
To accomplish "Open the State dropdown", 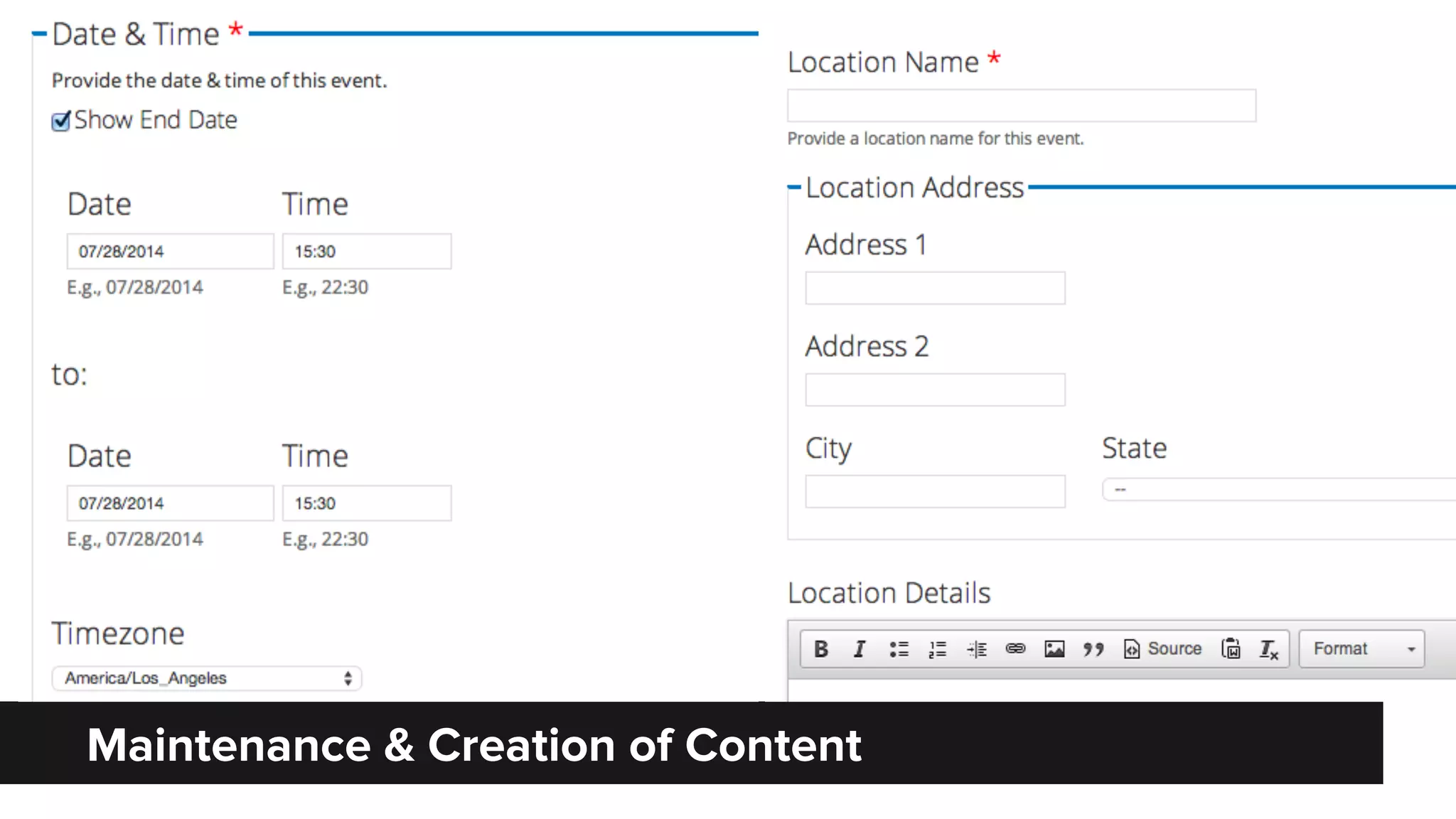I will (x=1280, y=490).
